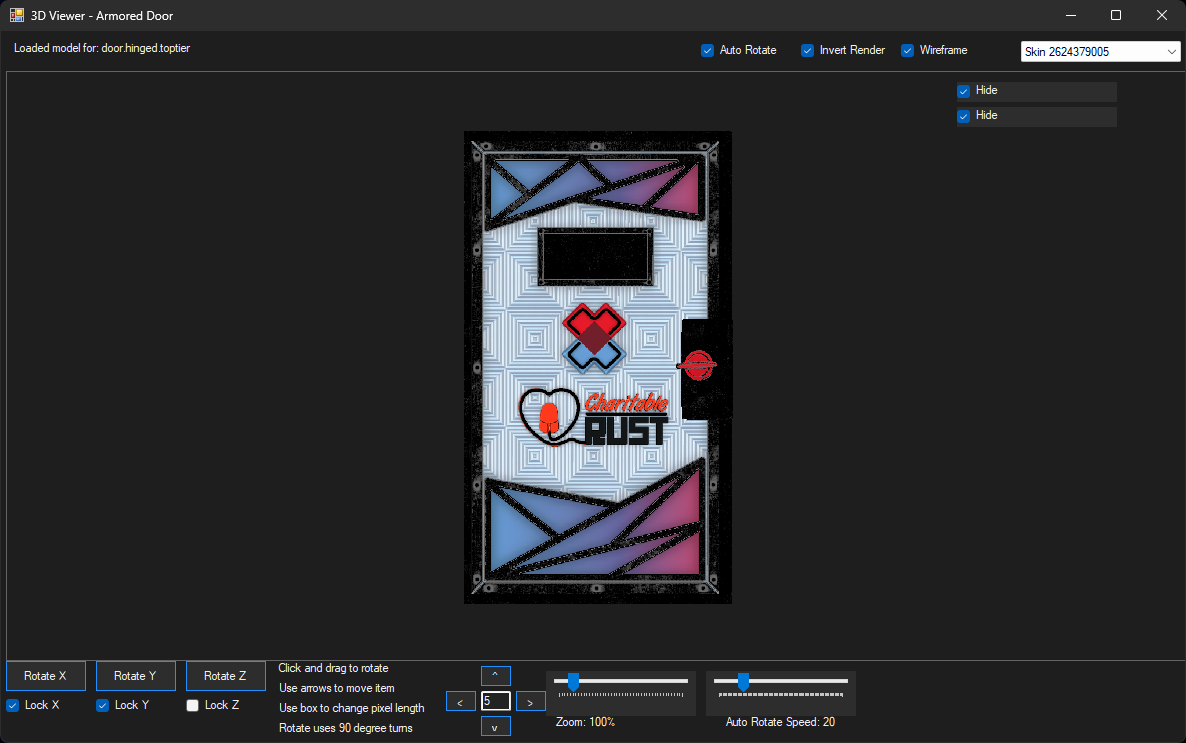Minimize the 3D Viewer window
This screenshot has width=1186, height=743.
pos(1071,15)
